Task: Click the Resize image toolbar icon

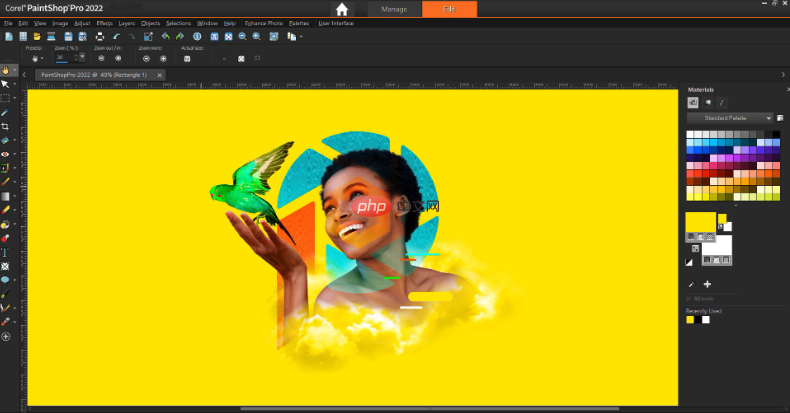Action: click(148, 36)
